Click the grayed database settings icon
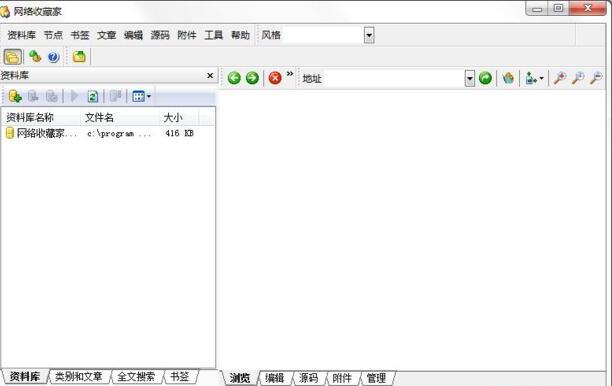 52,96
